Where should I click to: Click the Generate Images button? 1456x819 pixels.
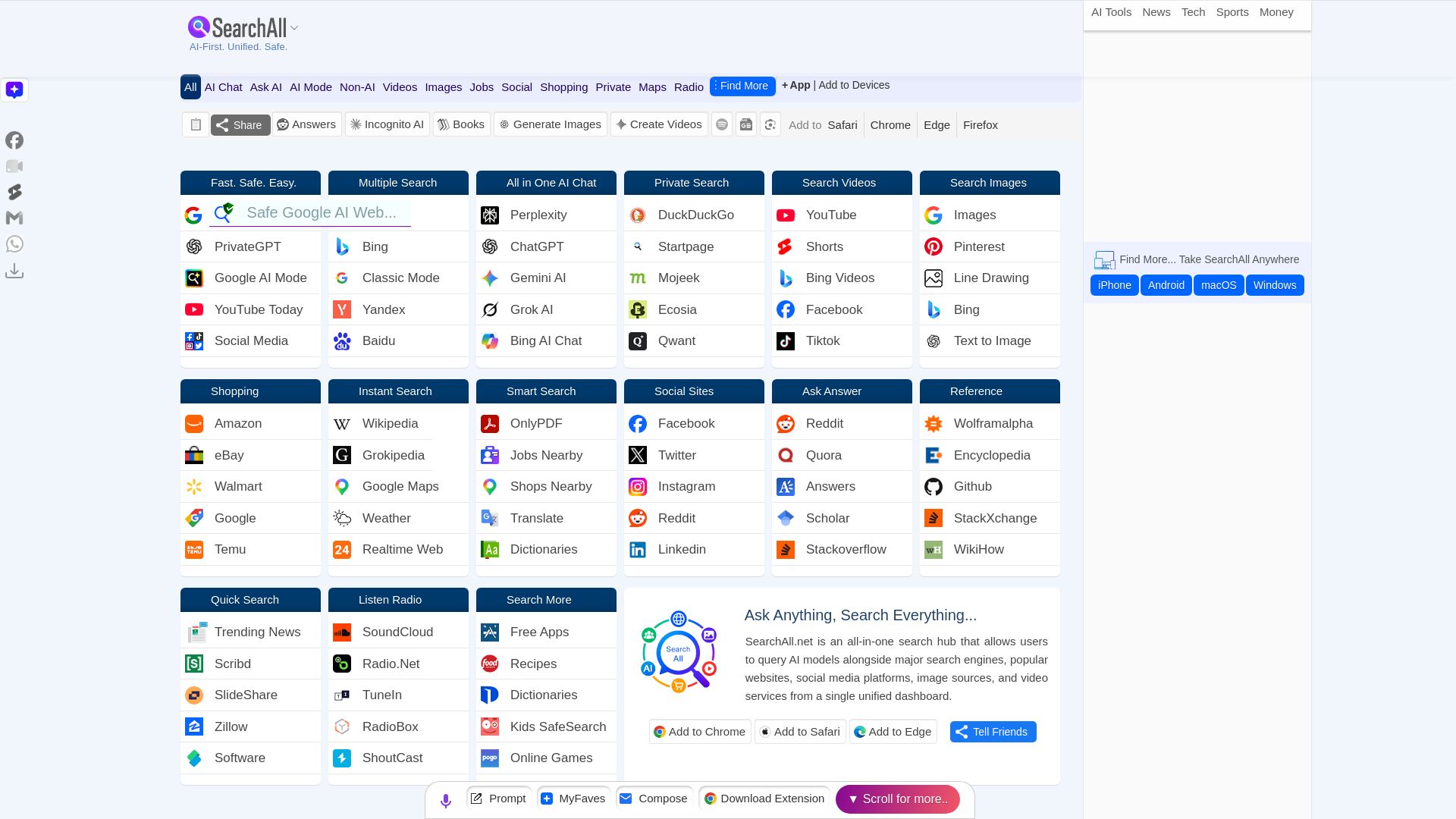pyautogui.click(x=551, y=124)
